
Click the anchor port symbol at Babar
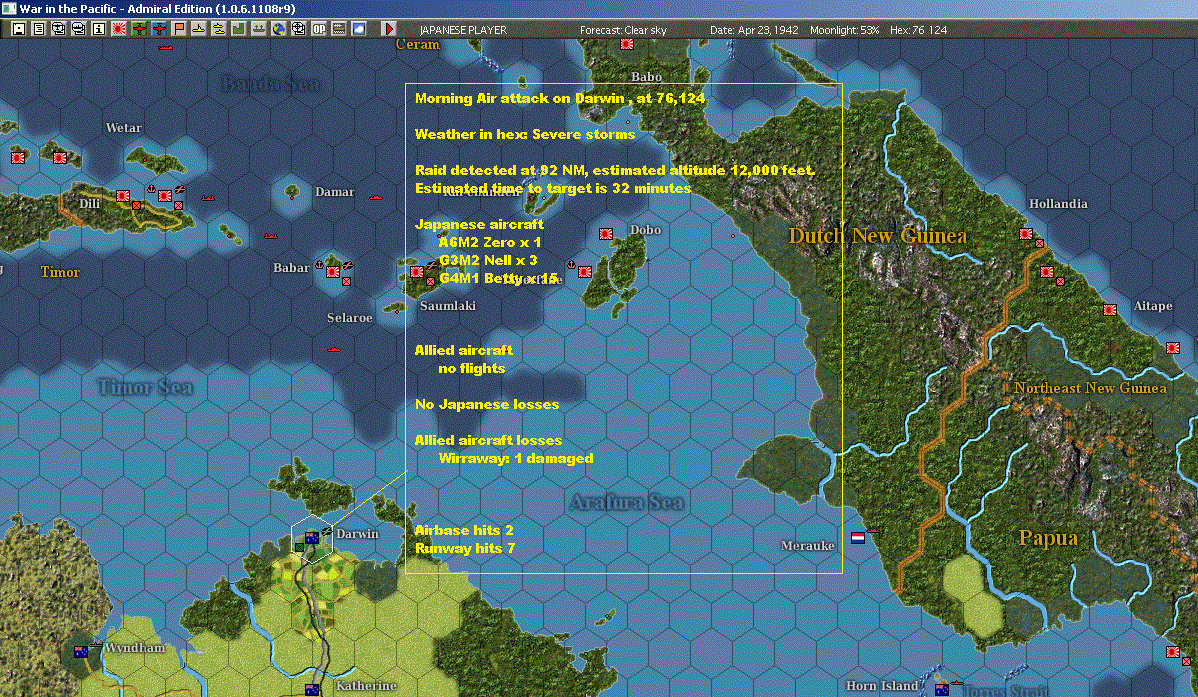coord(319,265)
